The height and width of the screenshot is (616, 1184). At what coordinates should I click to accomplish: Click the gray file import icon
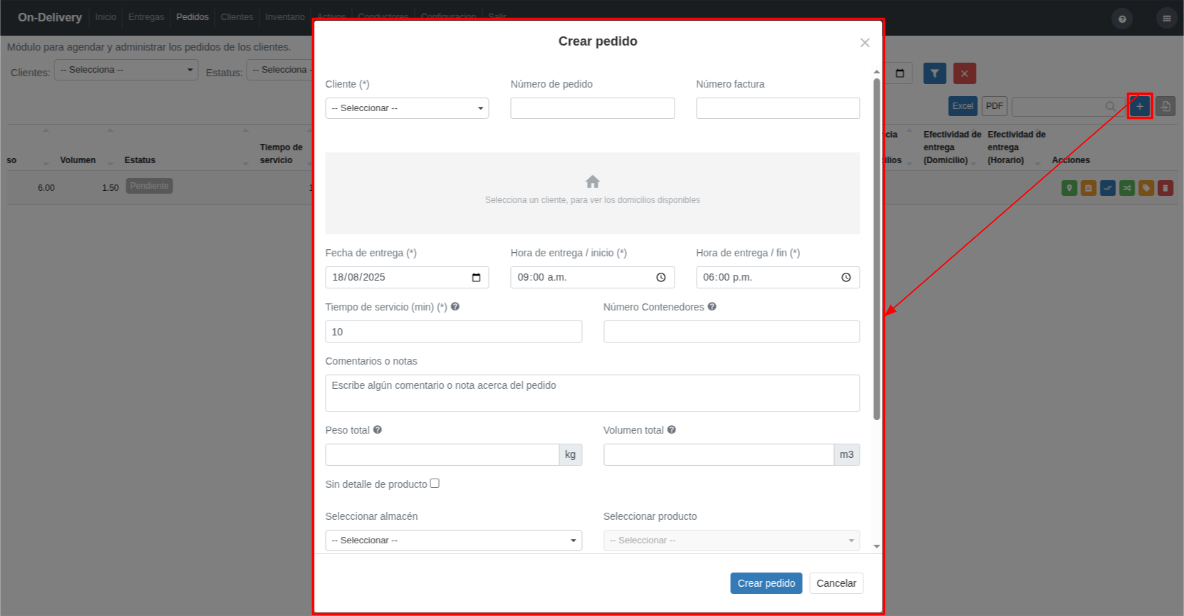(x=1165, y=106)
